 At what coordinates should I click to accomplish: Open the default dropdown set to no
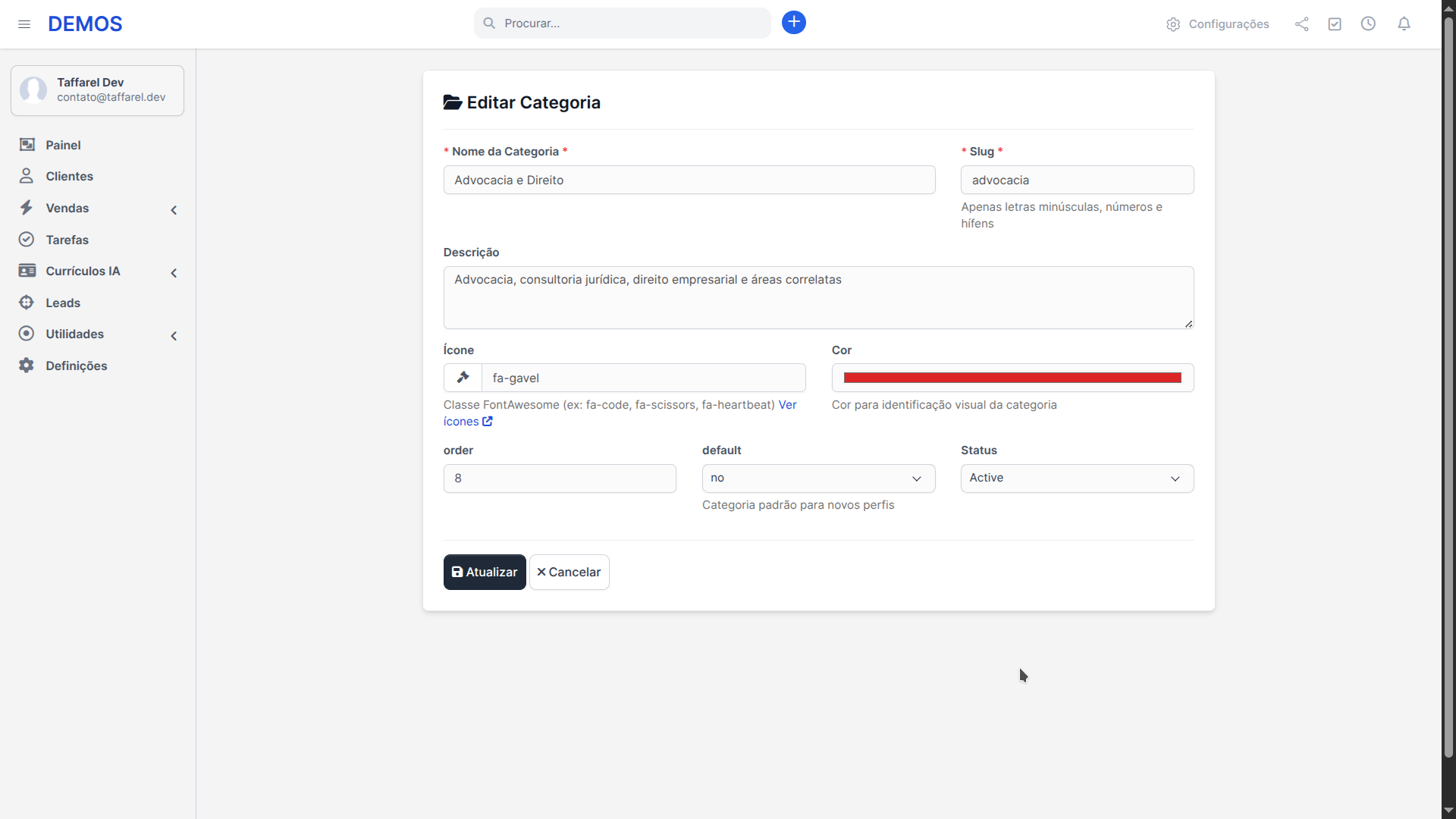coord(818,478)
